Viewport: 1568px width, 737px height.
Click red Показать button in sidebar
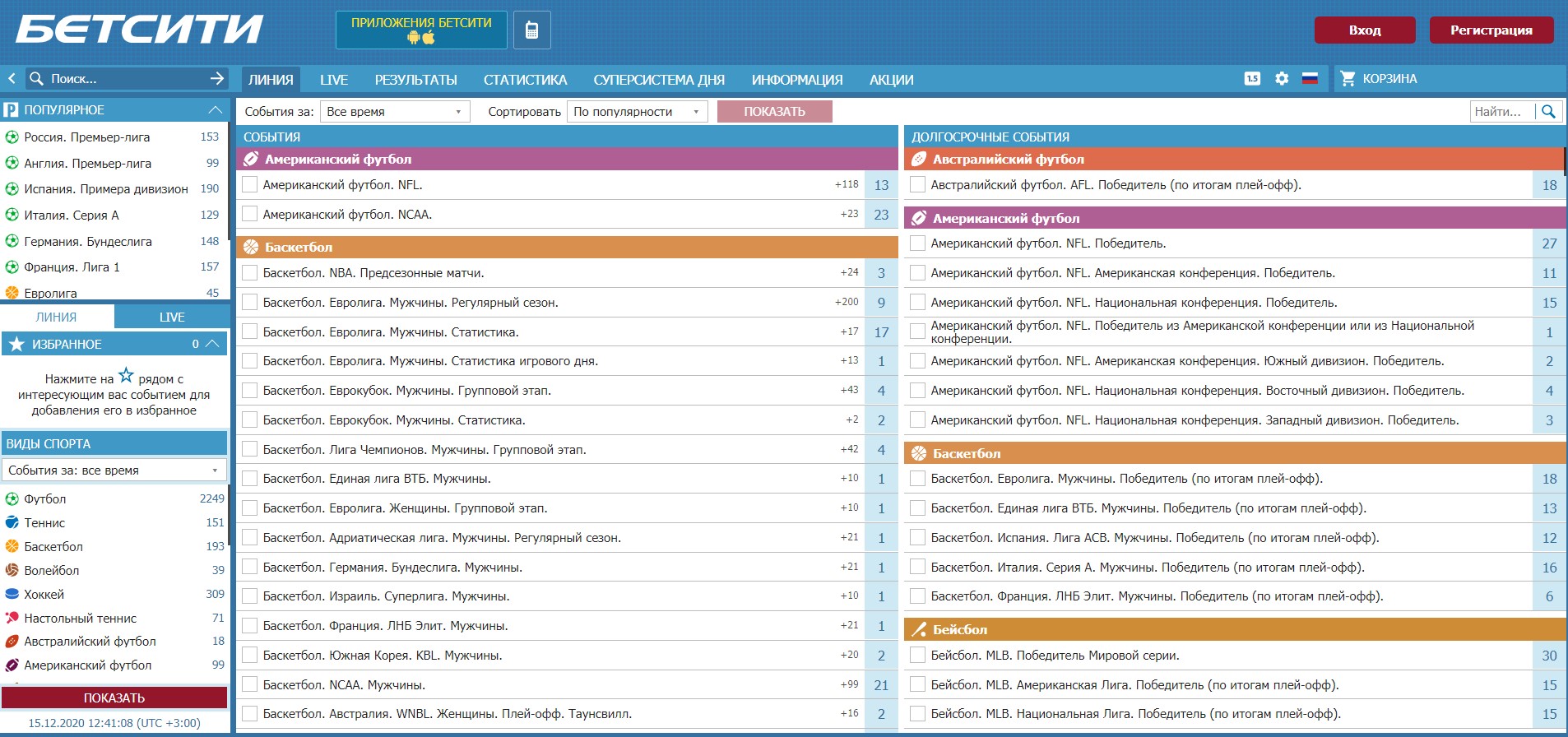(114, 698)
